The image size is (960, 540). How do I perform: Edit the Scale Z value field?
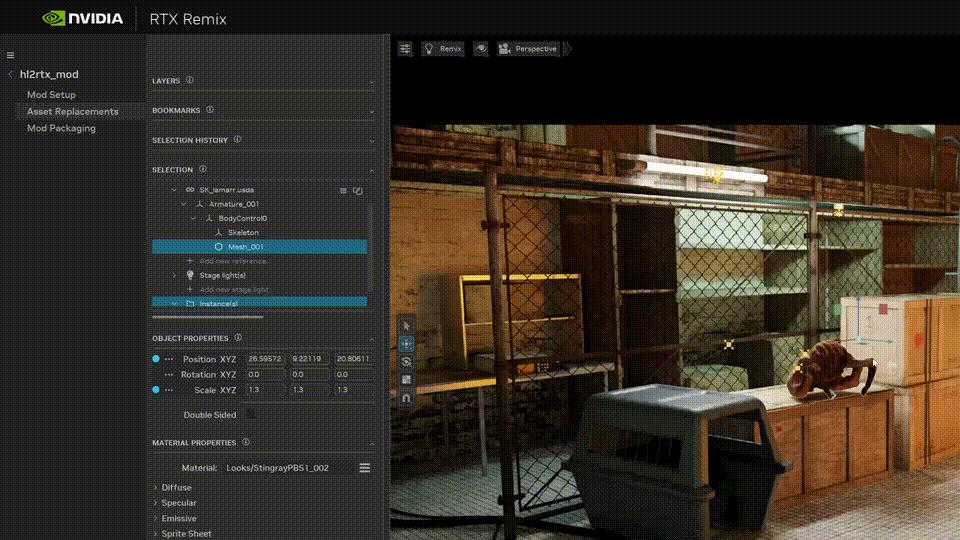coord(354,389)
